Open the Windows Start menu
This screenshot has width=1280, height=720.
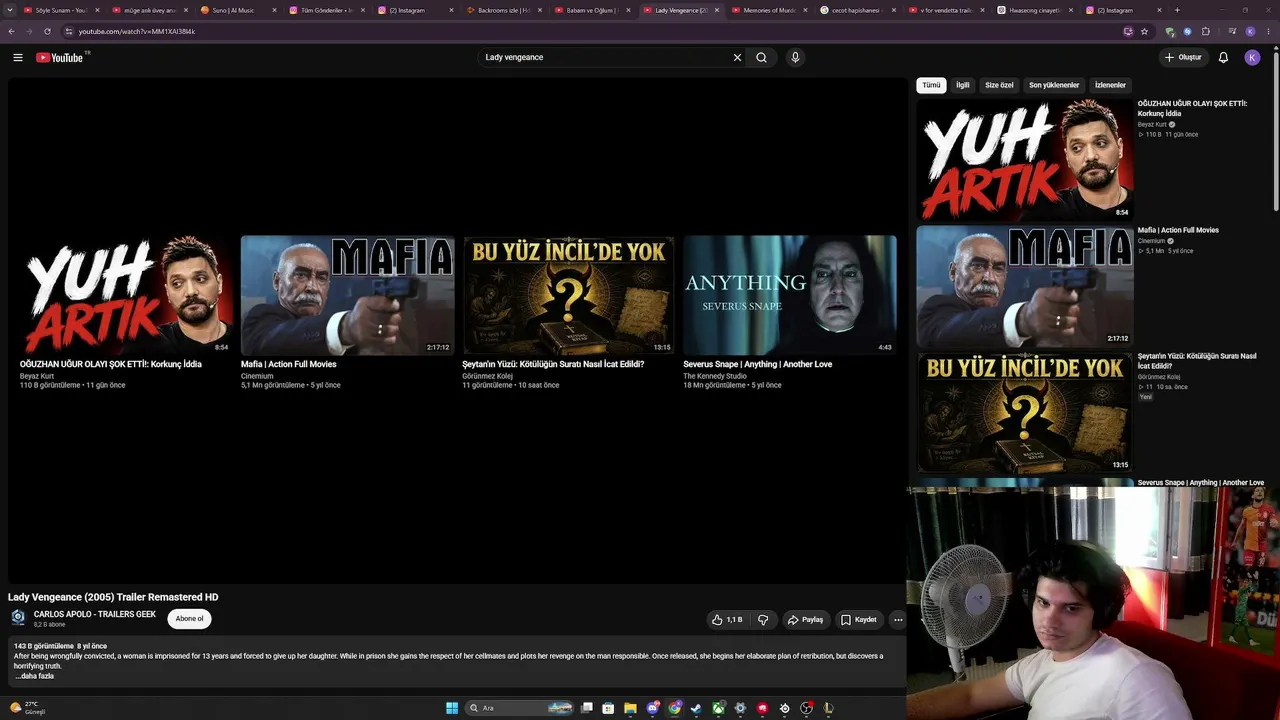click(452, 708)
